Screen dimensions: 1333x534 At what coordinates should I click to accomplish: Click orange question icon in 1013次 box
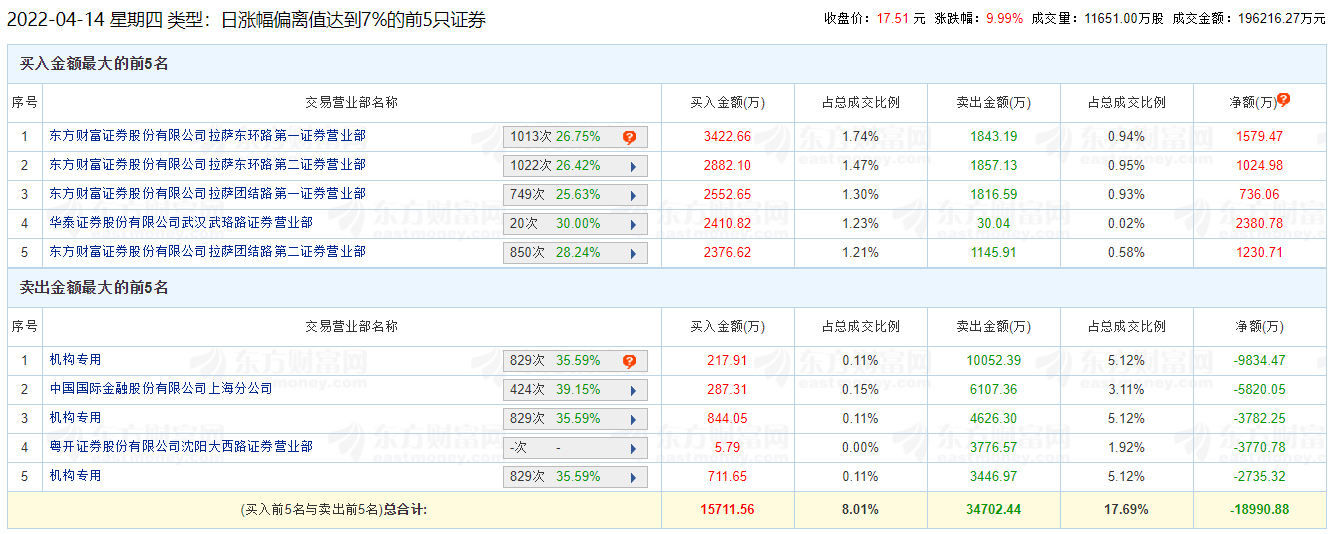point(629,137)
